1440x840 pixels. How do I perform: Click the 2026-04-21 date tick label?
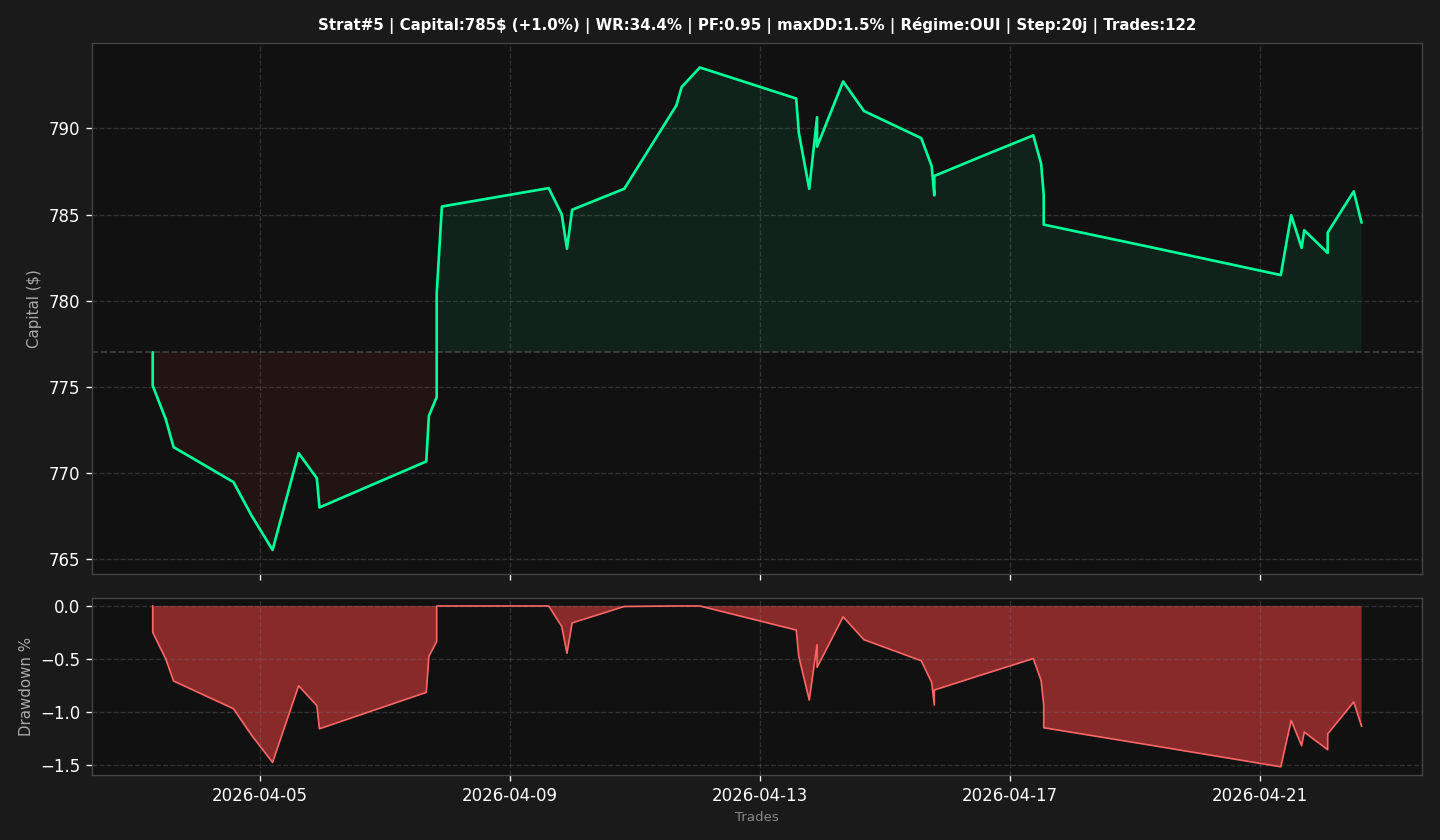[x=1260, y=795]
